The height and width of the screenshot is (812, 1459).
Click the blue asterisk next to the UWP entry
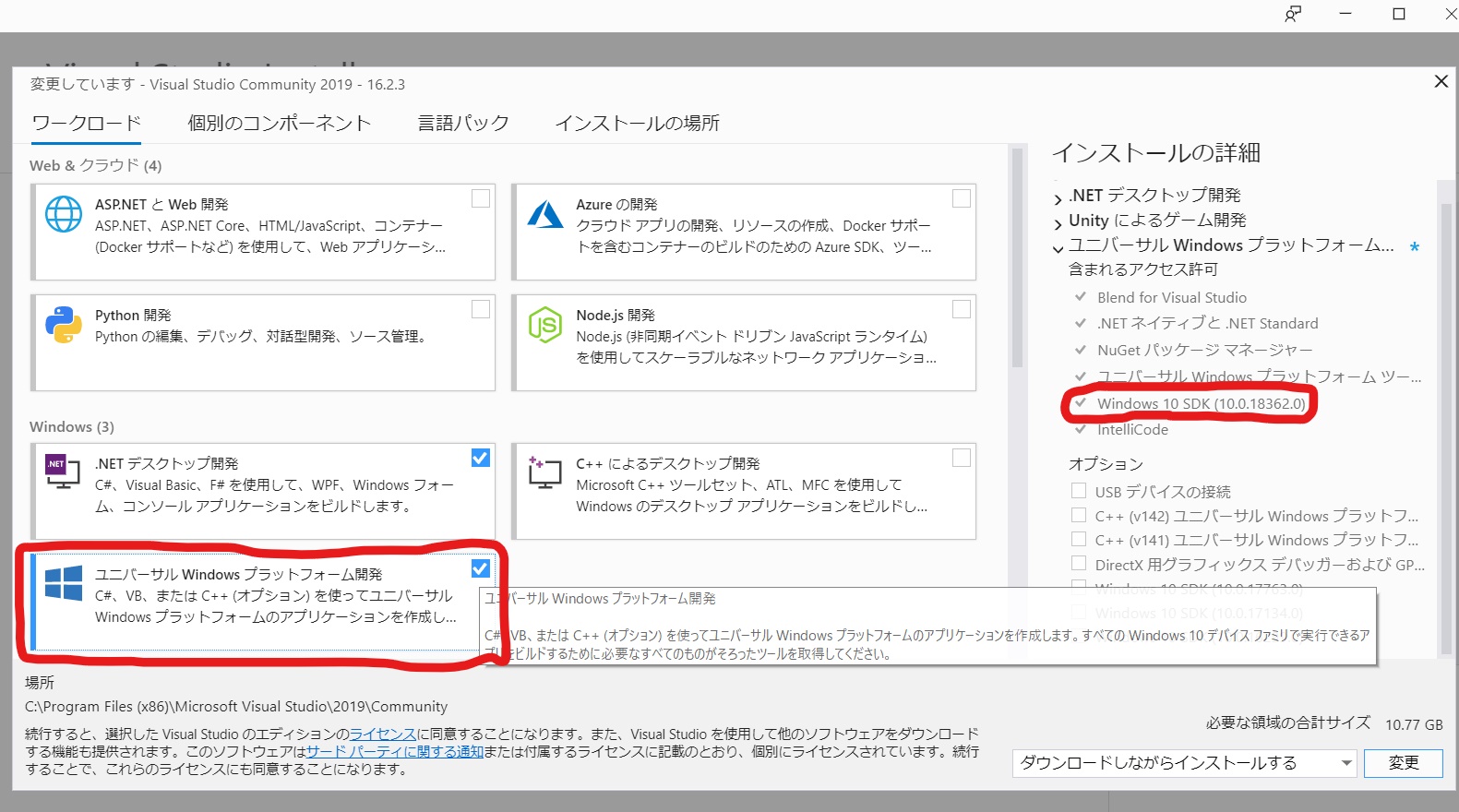point(1414,246)
